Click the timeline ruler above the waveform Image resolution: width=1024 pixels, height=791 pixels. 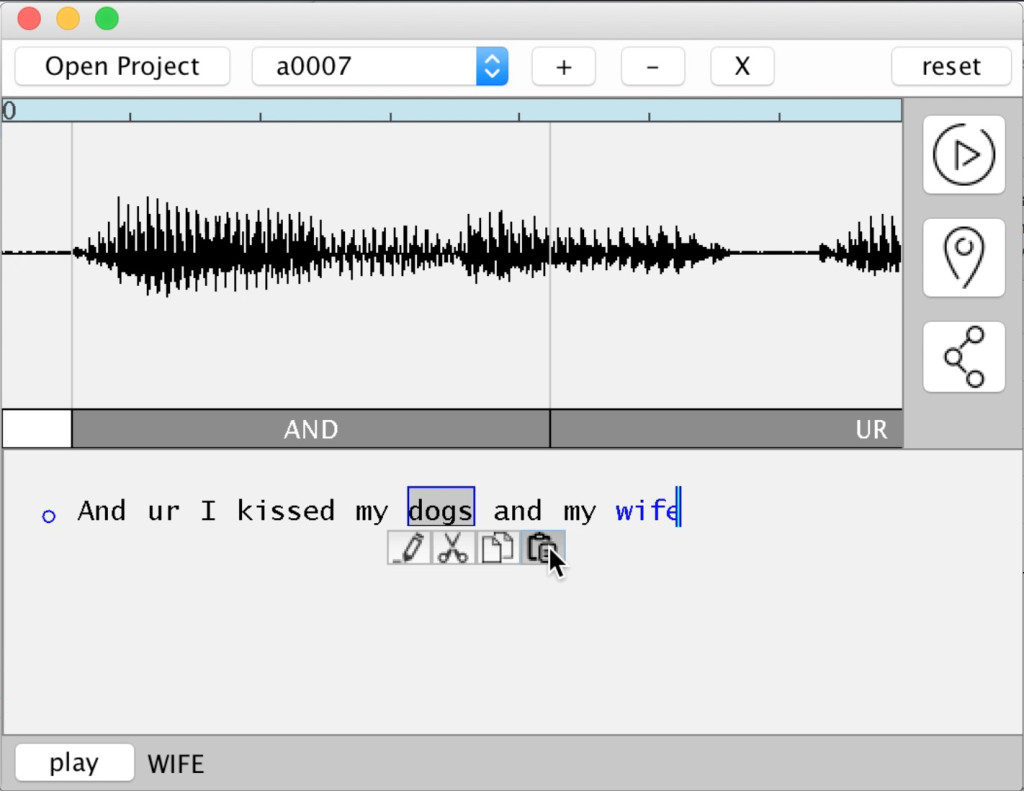tap(450, 110)
